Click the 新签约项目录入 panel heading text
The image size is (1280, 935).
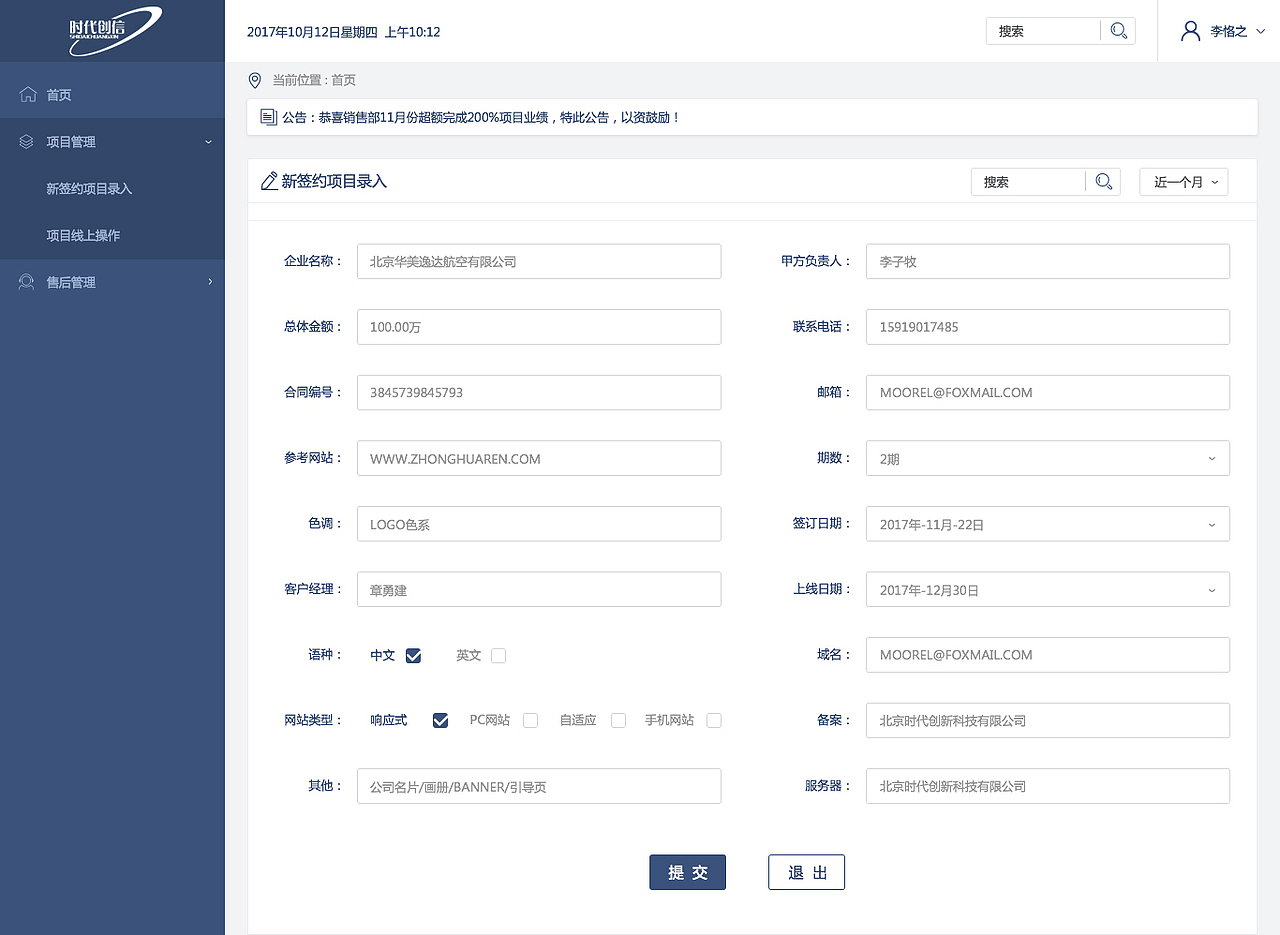[x=334, y=181]
